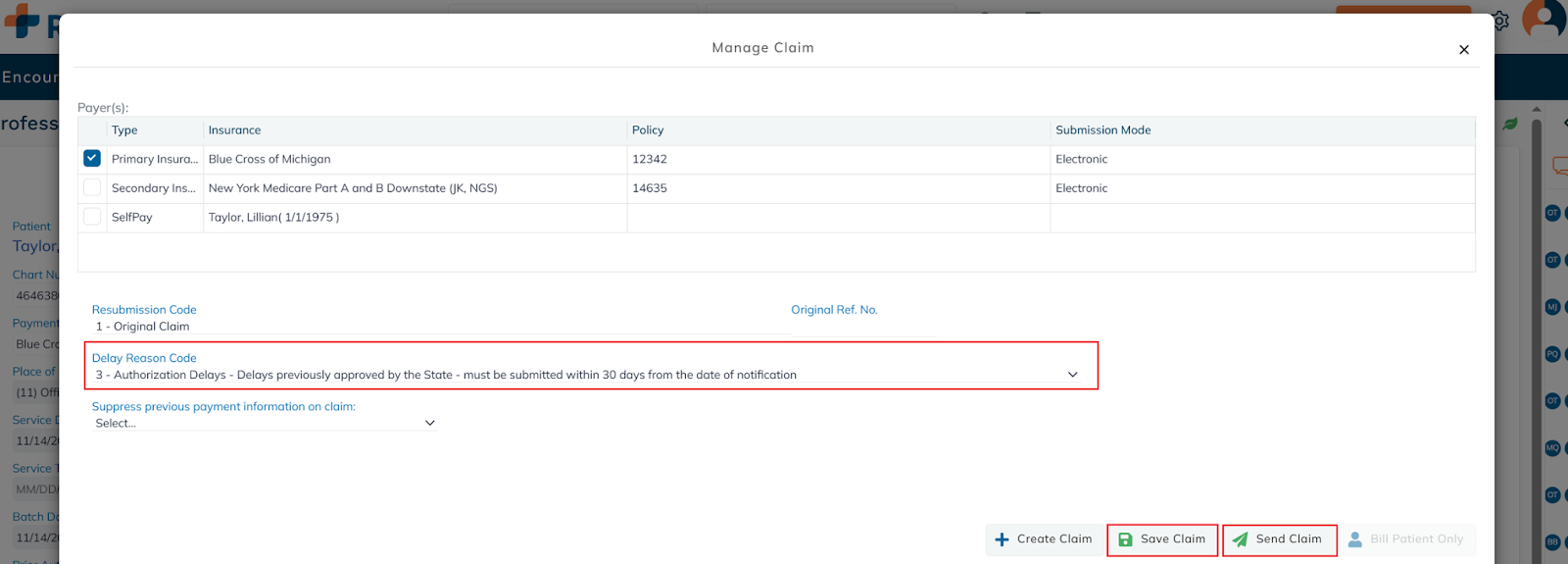Open the settings gear icon

(x=1501, y=21)
